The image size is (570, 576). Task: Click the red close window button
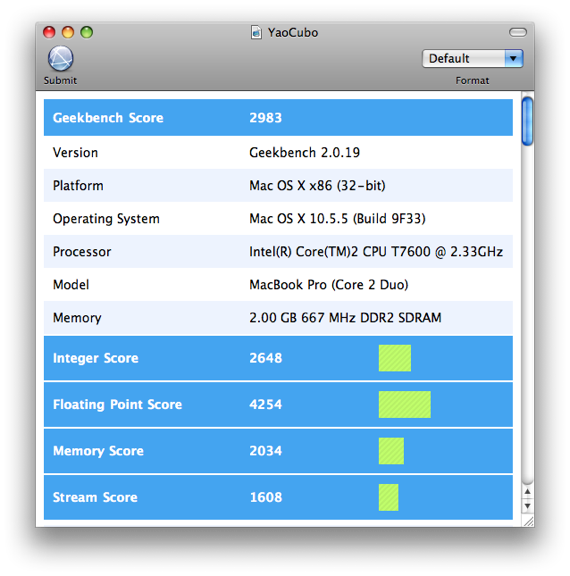coord(49,32)
